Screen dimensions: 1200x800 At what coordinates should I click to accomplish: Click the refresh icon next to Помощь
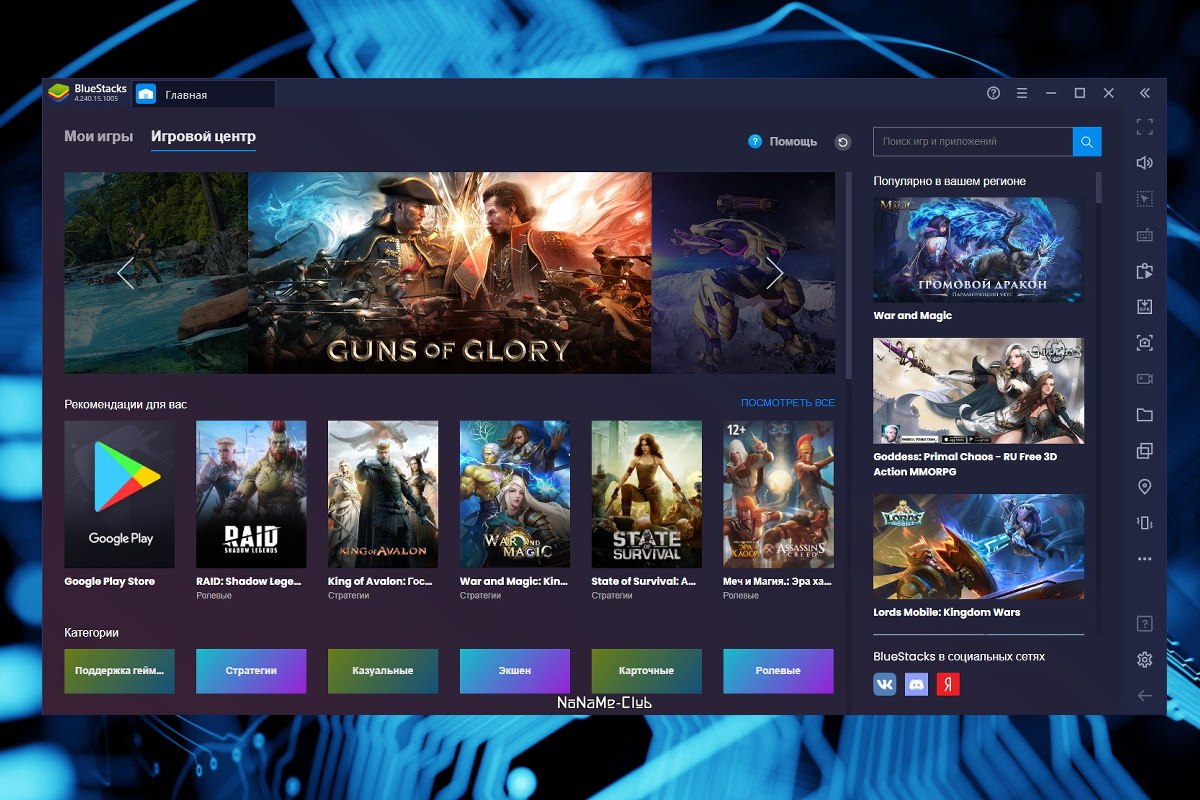coord(843,142)
